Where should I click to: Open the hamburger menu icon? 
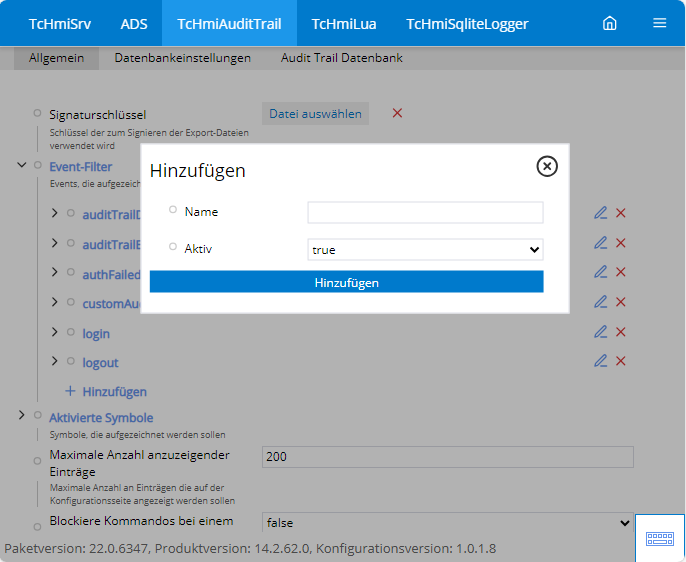(659, 23)
